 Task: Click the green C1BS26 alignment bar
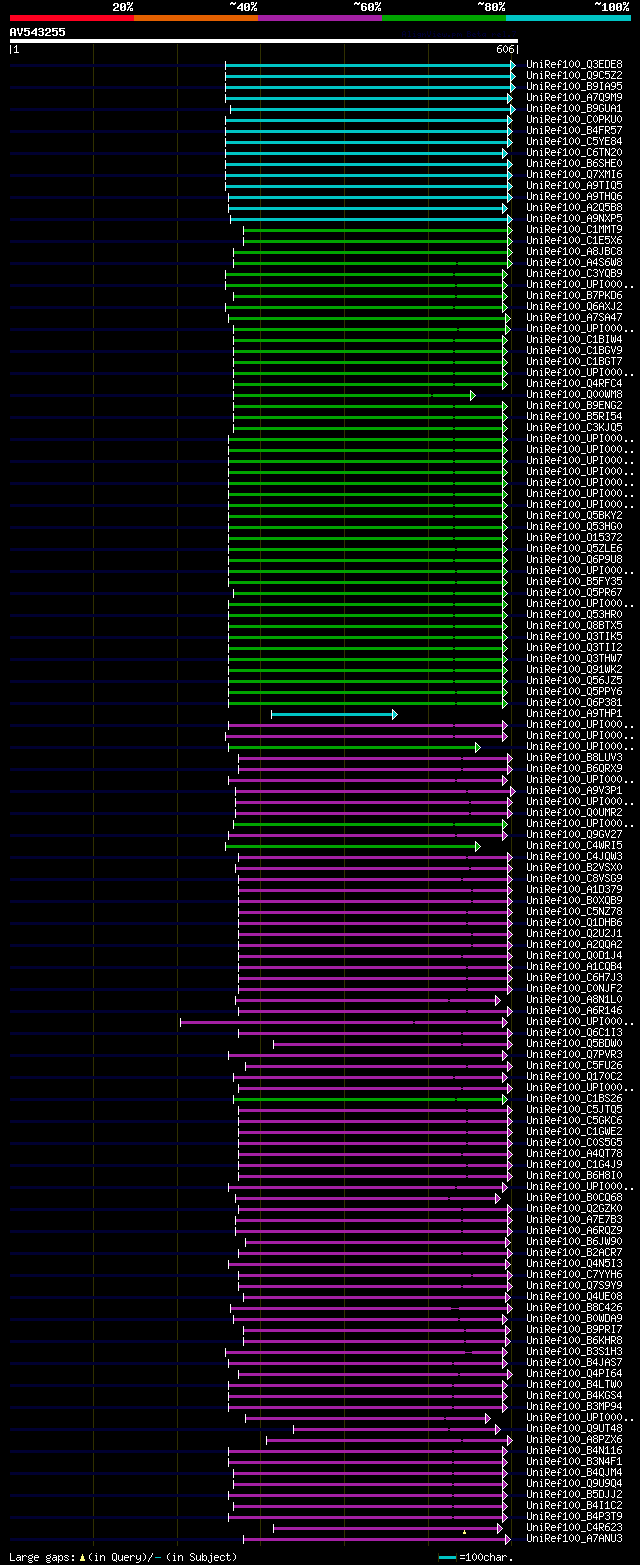click(x=370, y=1099)
